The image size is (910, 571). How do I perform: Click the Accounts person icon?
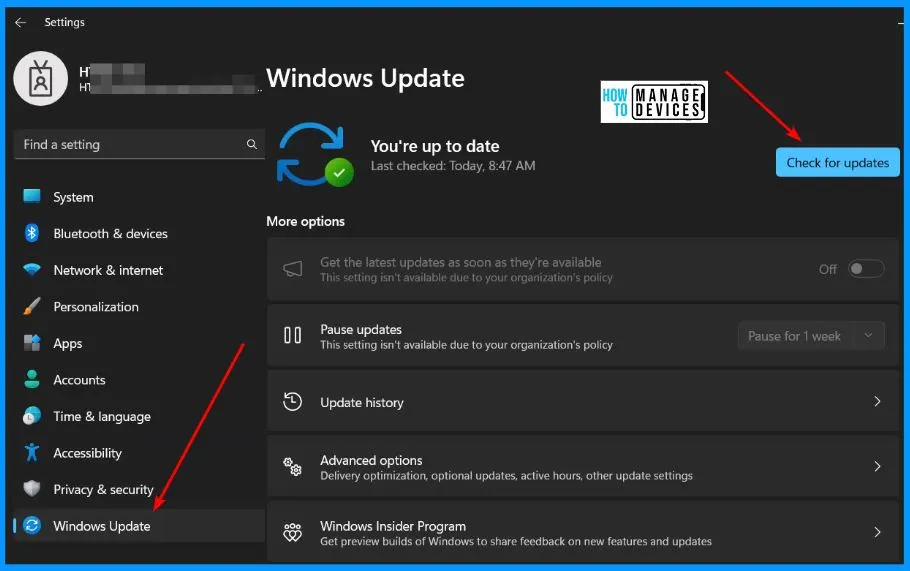click(x=32, y=380)
